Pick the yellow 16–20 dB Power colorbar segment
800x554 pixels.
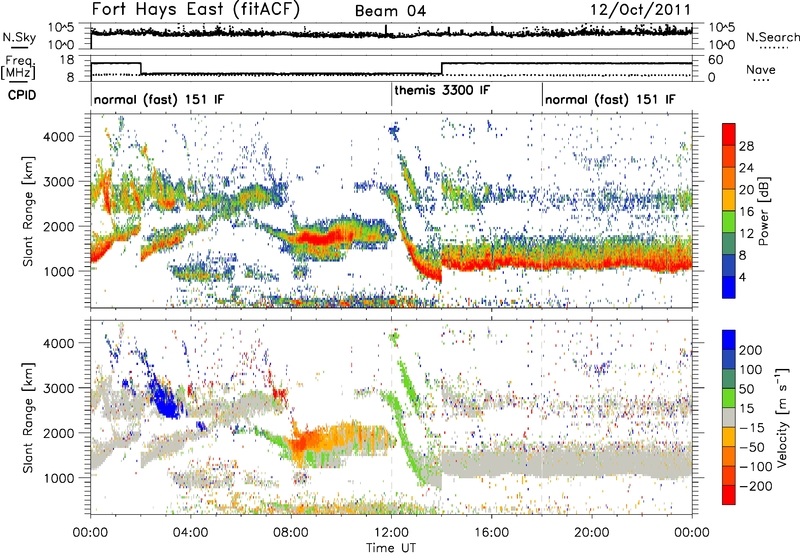729,201
